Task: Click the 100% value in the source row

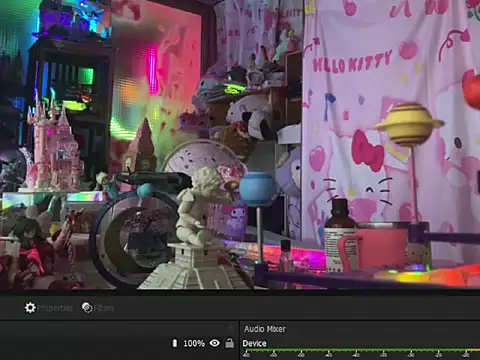Action: click(x=194, y=343)
